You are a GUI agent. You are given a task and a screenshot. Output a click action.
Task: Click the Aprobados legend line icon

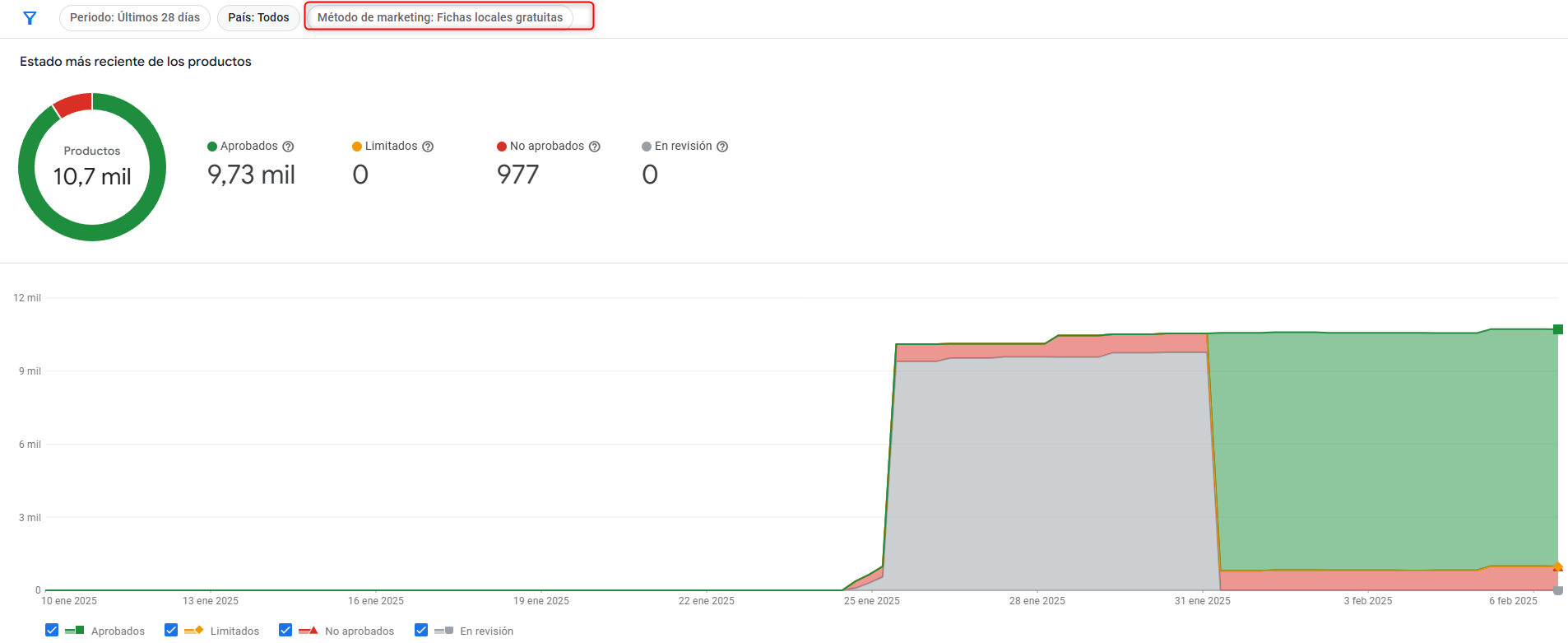coord(74,630)
